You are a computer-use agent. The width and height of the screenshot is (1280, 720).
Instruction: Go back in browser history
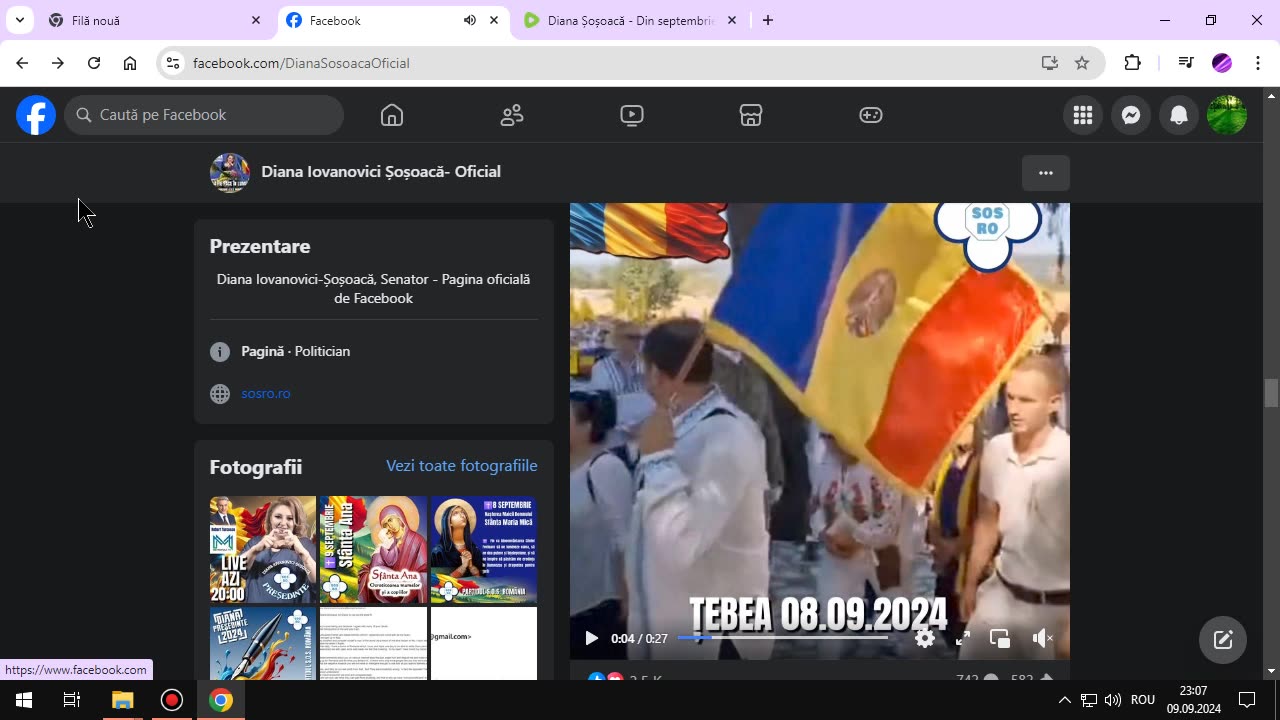(x=22, y=63)
